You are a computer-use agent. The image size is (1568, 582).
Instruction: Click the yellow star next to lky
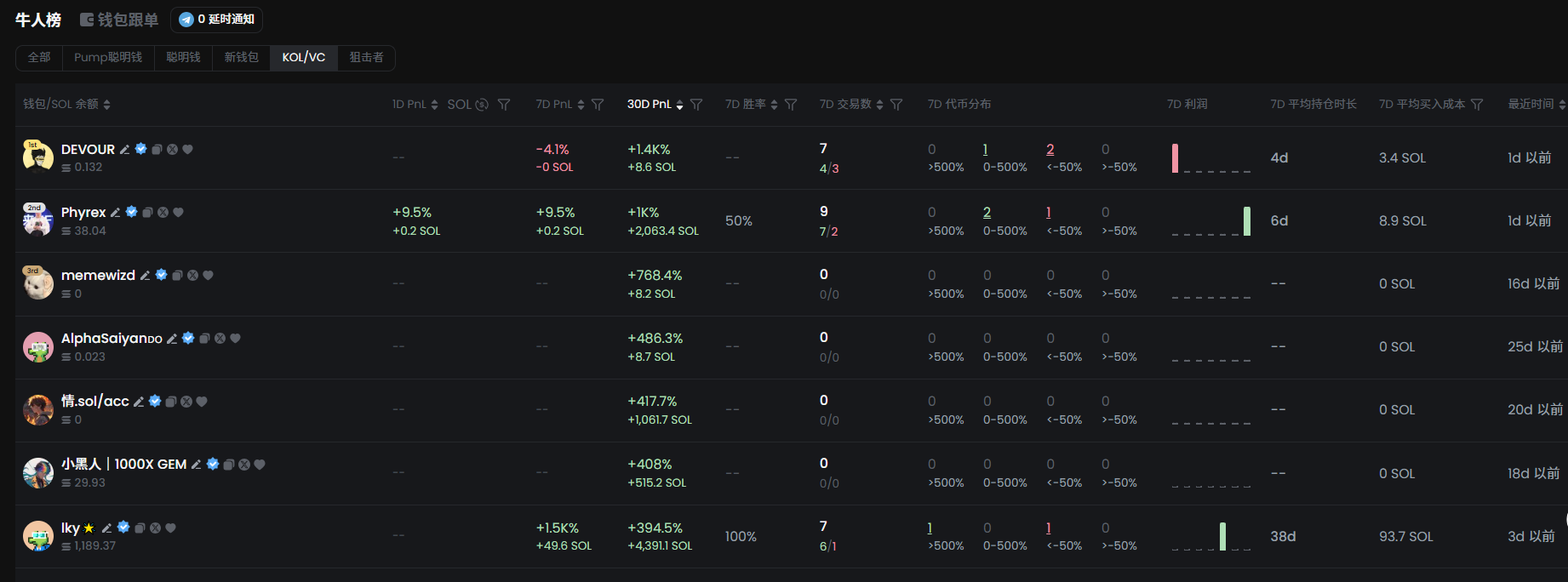89,528
